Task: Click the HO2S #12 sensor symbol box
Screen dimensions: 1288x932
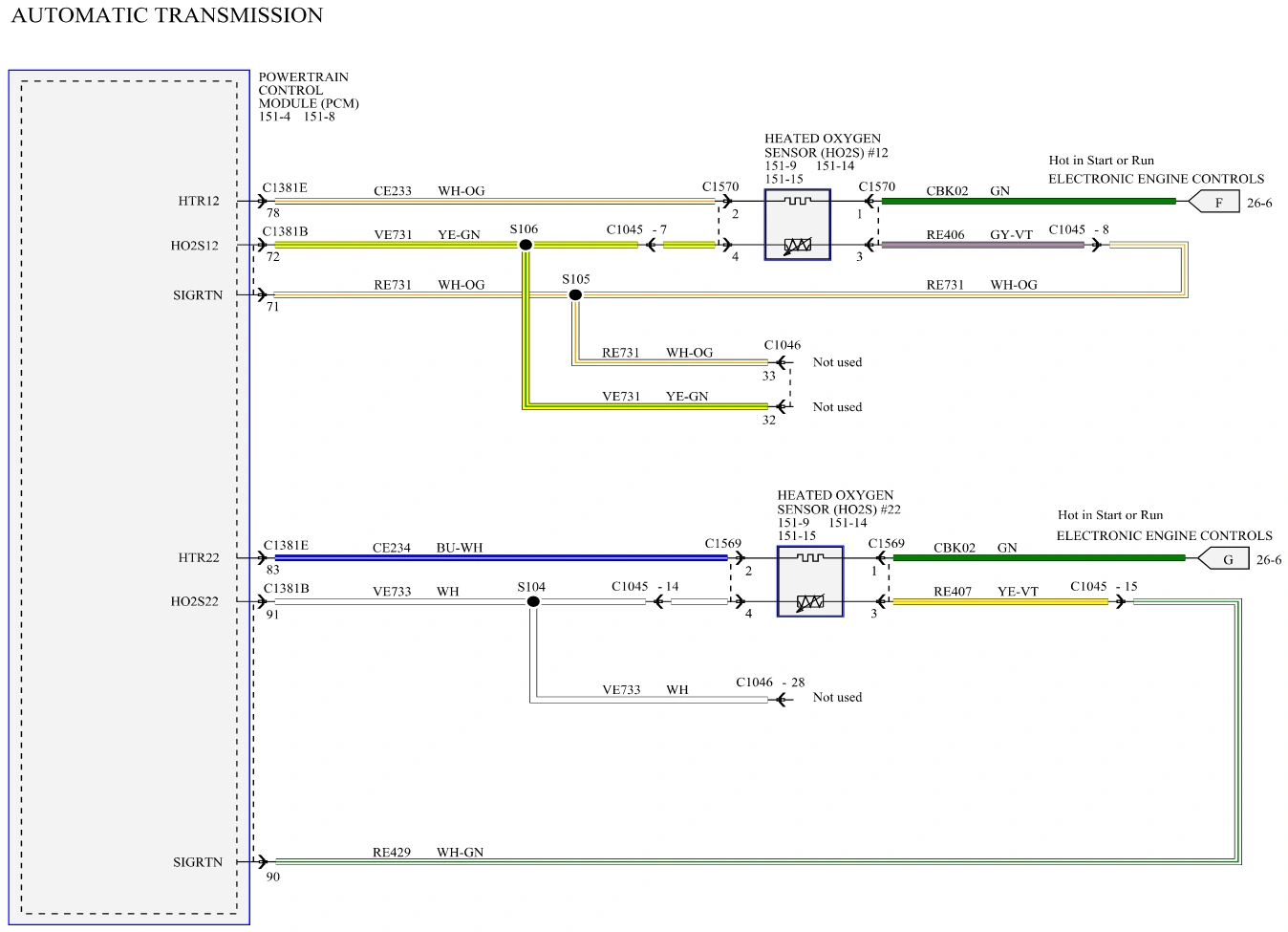Action: pos(797,225)
